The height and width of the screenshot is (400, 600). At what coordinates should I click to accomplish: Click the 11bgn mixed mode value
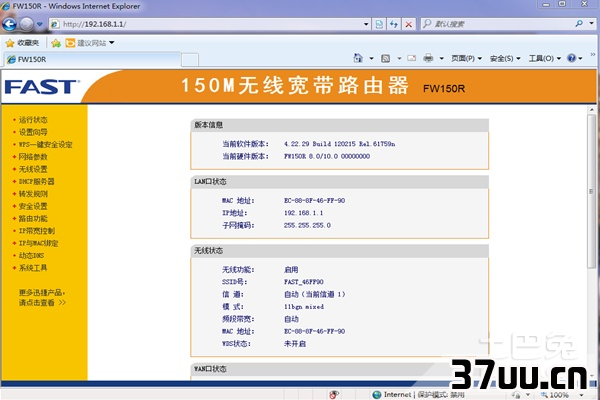coord(304,307)
